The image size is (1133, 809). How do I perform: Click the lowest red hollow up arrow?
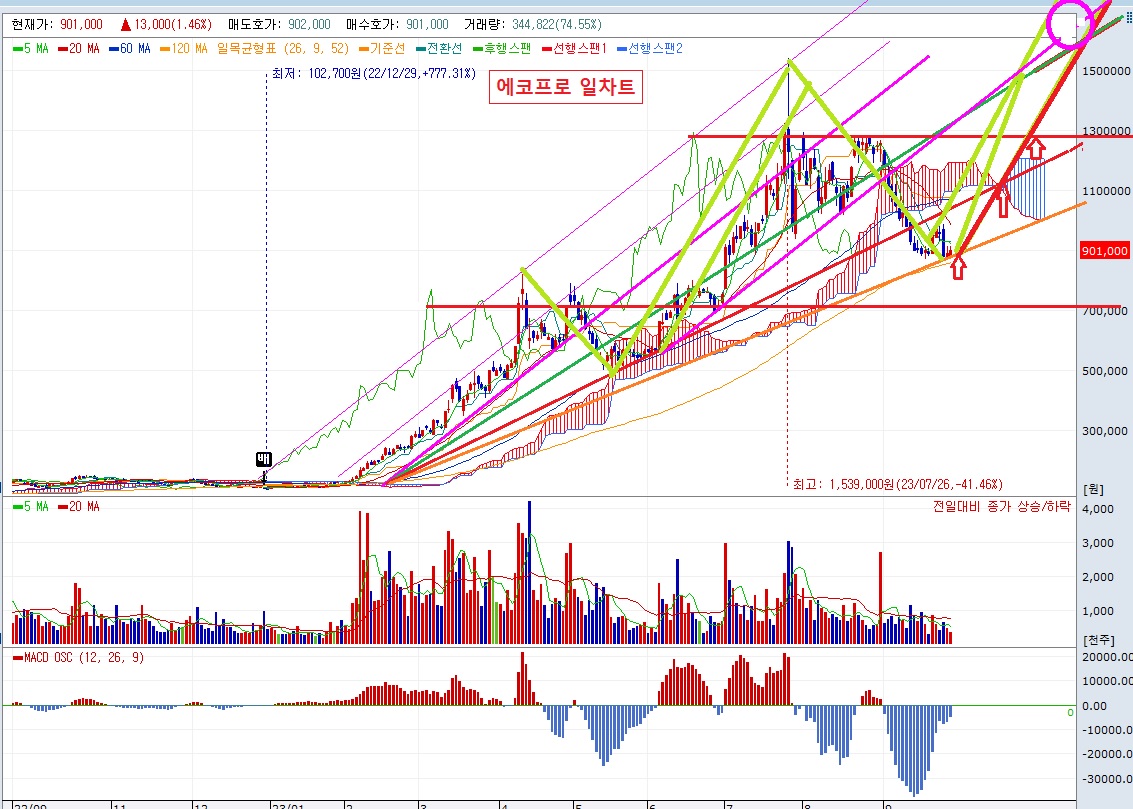pos(958,266)
